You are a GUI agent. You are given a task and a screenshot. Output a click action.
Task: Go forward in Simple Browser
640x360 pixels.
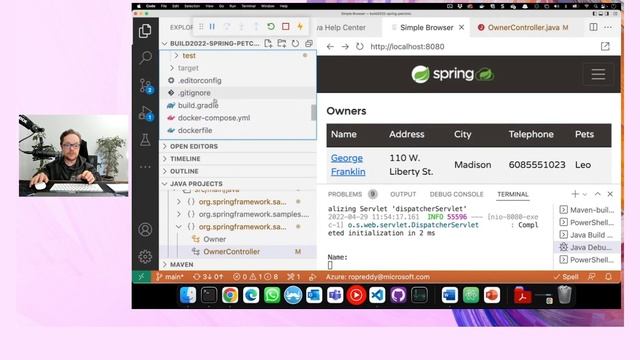coord(345,47)
